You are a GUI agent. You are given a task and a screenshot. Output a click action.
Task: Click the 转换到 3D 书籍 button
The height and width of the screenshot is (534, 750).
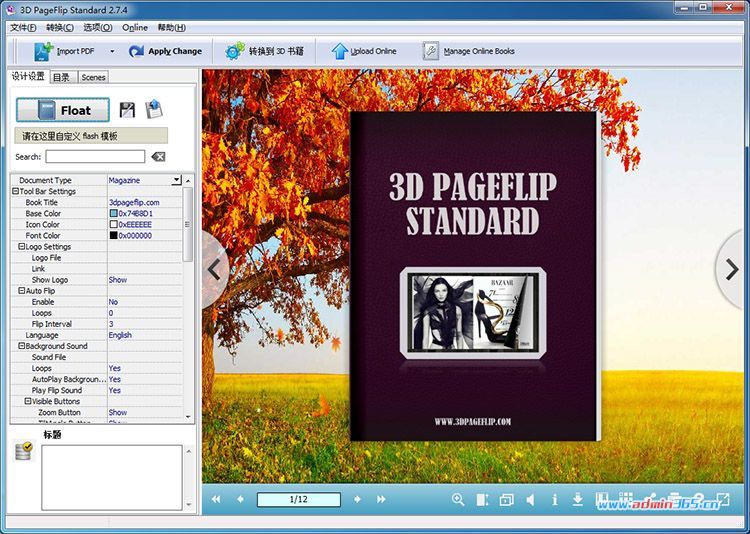tap(265, 51)
